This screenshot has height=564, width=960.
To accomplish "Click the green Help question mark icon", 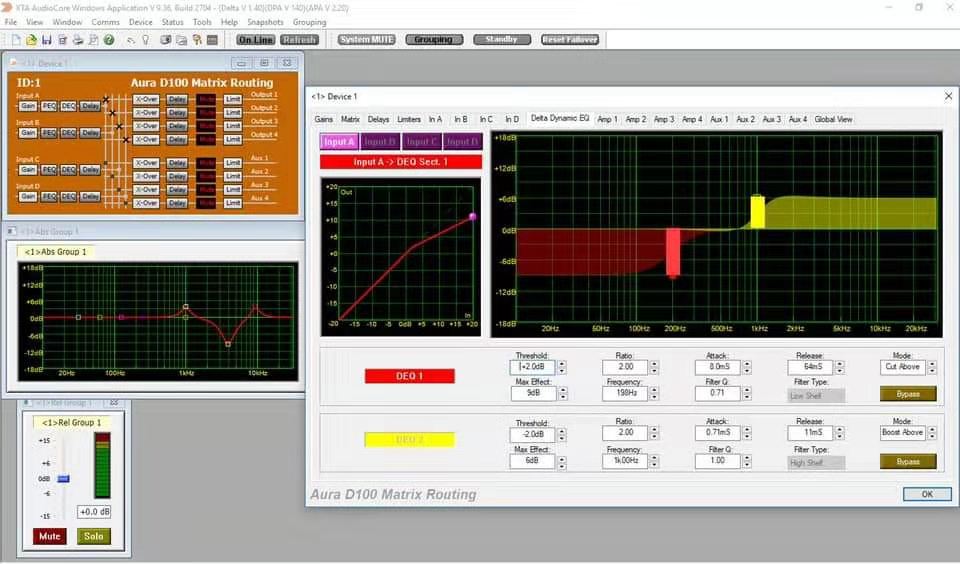I will click(x=108, y=40).
